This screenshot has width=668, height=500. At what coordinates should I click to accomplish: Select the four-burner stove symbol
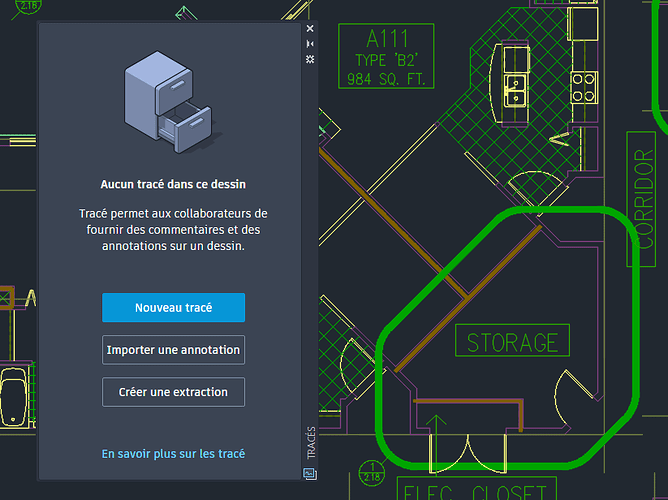(x=584, y=88)
